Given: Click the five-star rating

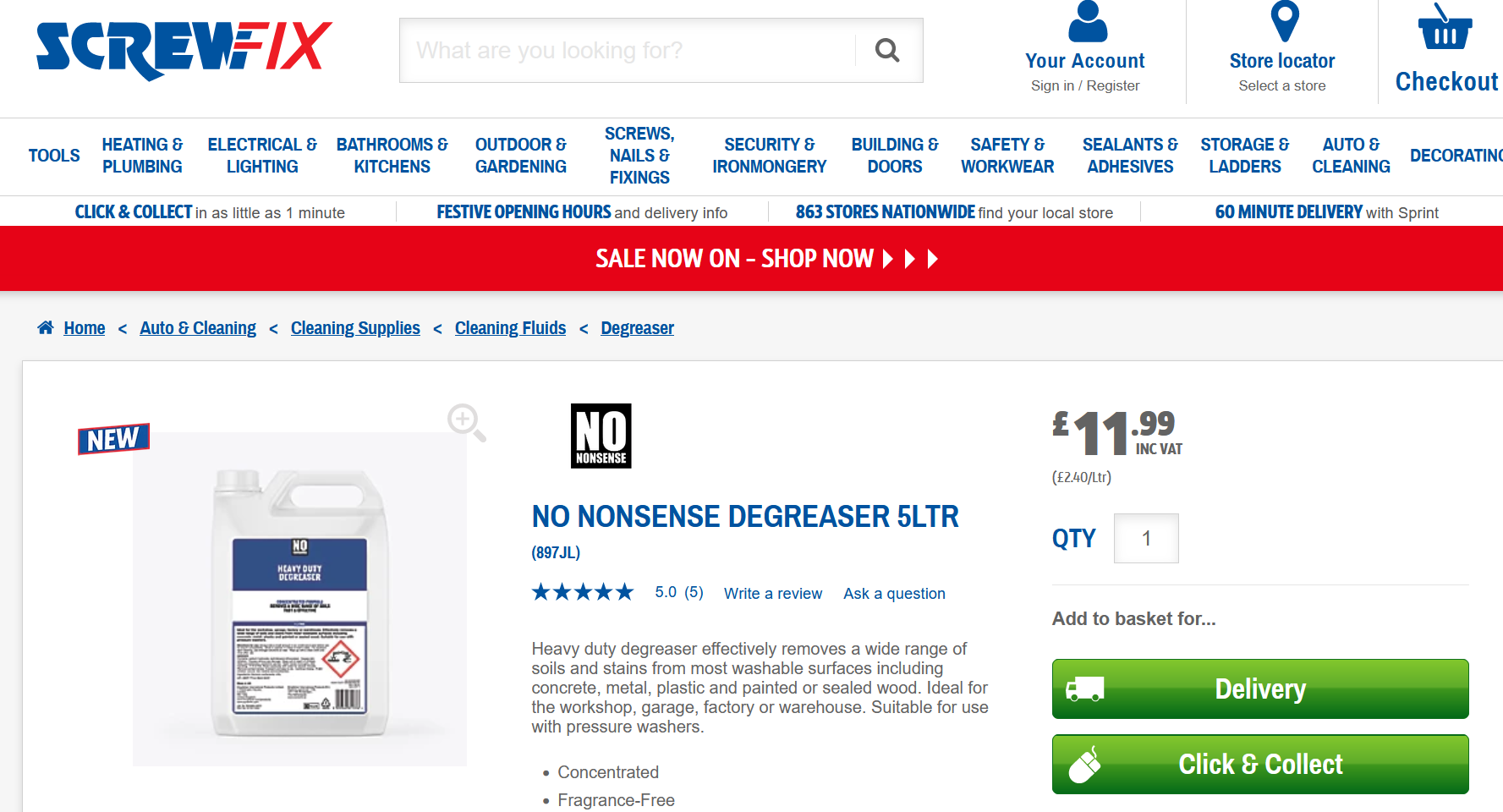Looking at the screenshot, I should (582, 592).
